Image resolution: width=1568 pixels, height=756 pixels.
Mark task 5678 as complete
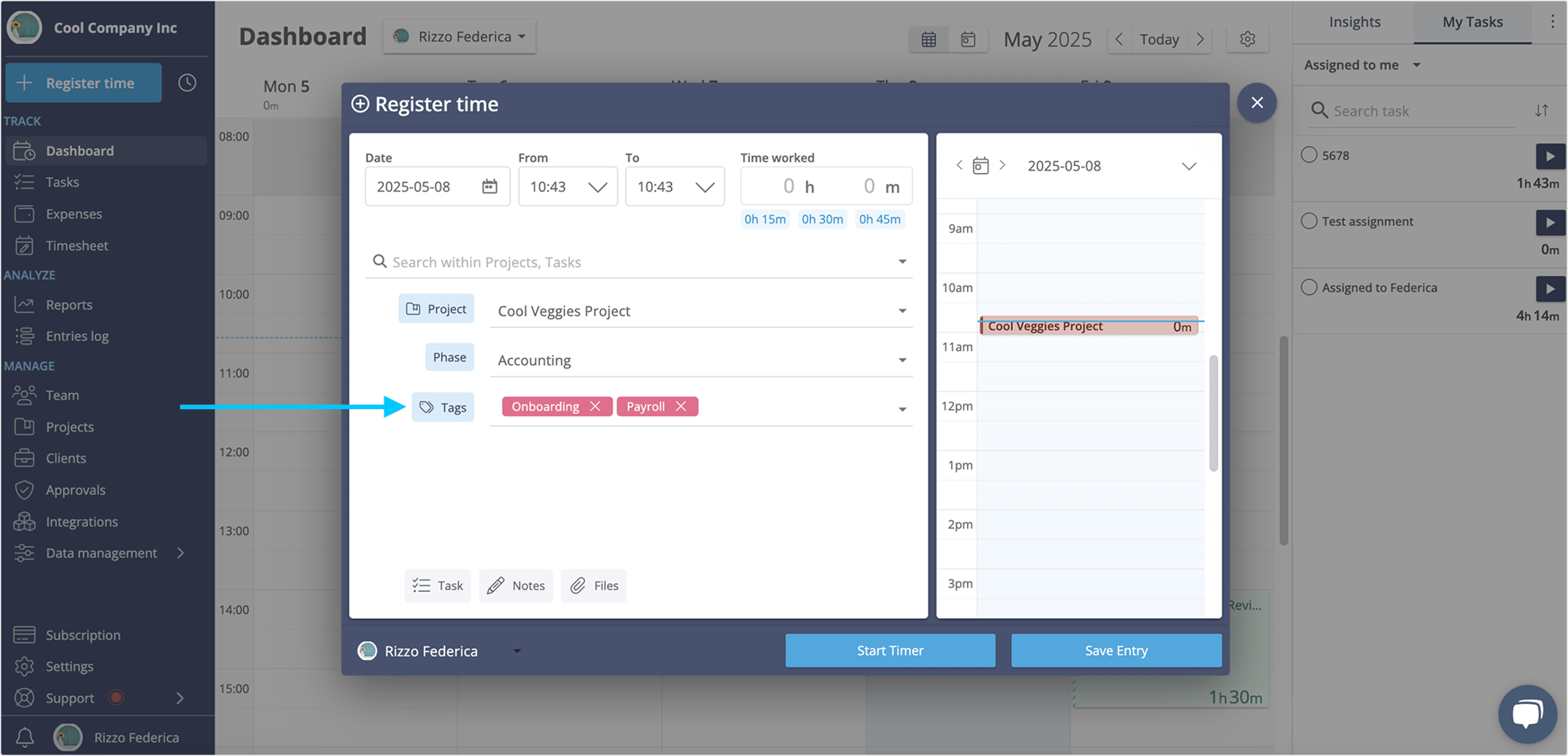pos(1309,155)
